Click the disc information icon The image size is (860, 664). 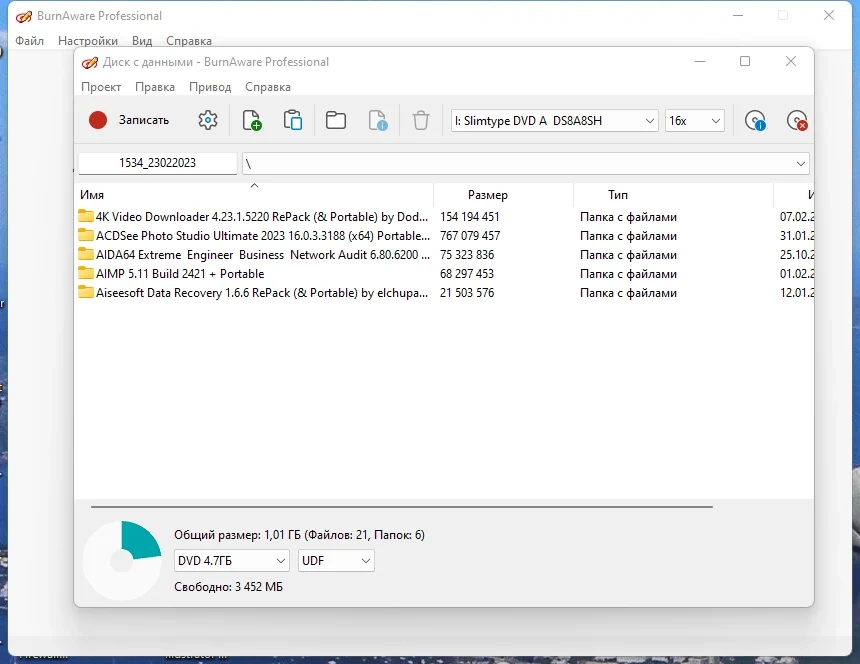tap(755, 120)
